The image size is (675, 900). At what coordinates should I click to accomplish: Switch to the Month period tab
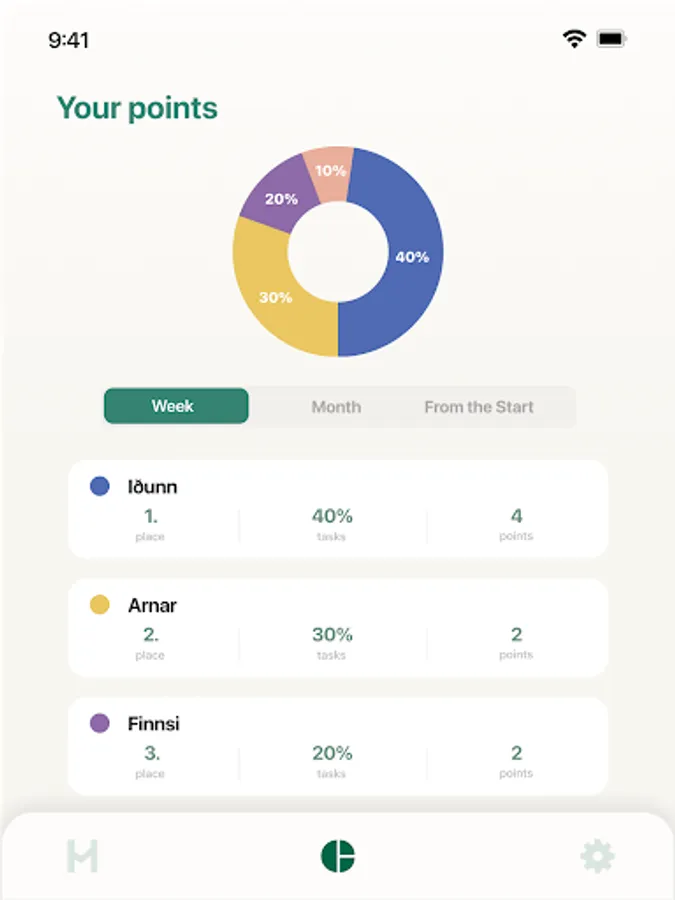tap(336, 407)
